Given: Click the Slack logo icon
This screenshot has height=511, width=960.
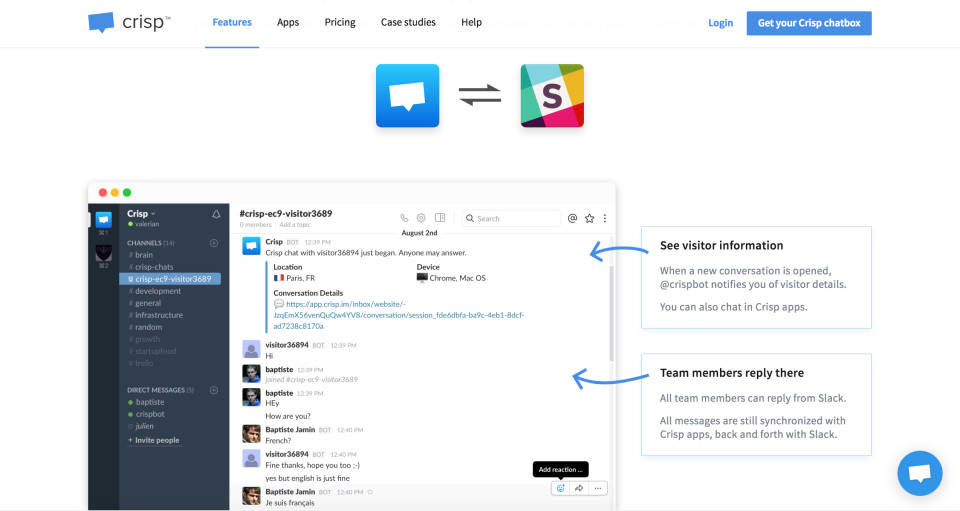Looking at the screenshot, I should 552,96.
